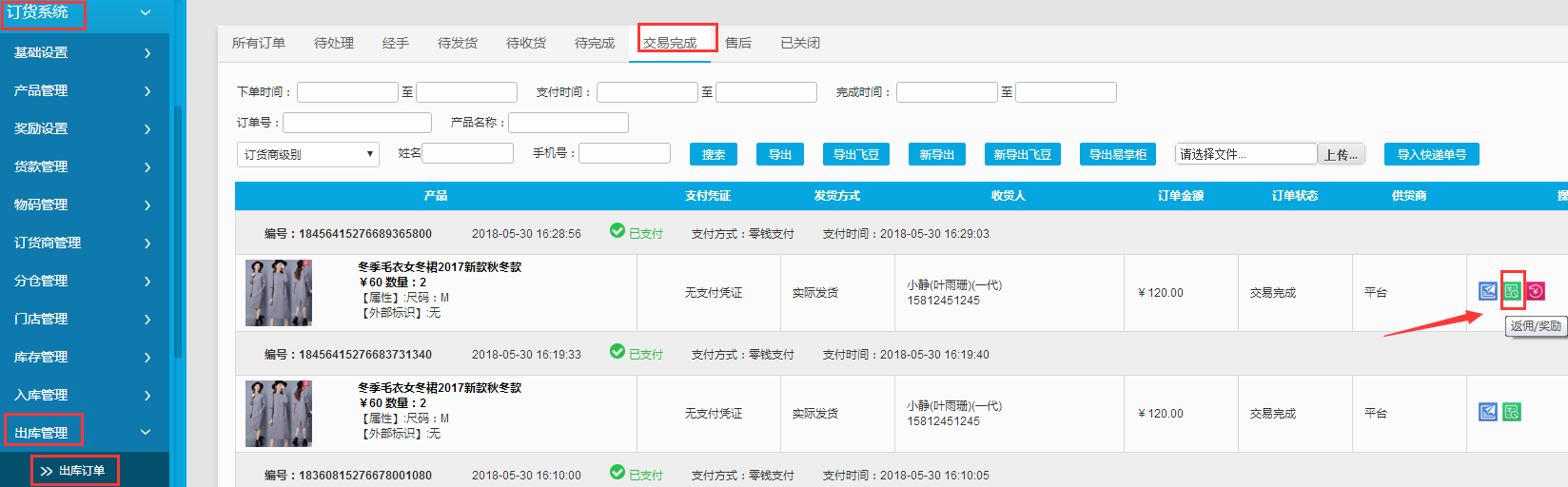Open the 订货商级别 dropdown
This screenshot has height=487, width=1568.
pos(308,154)
